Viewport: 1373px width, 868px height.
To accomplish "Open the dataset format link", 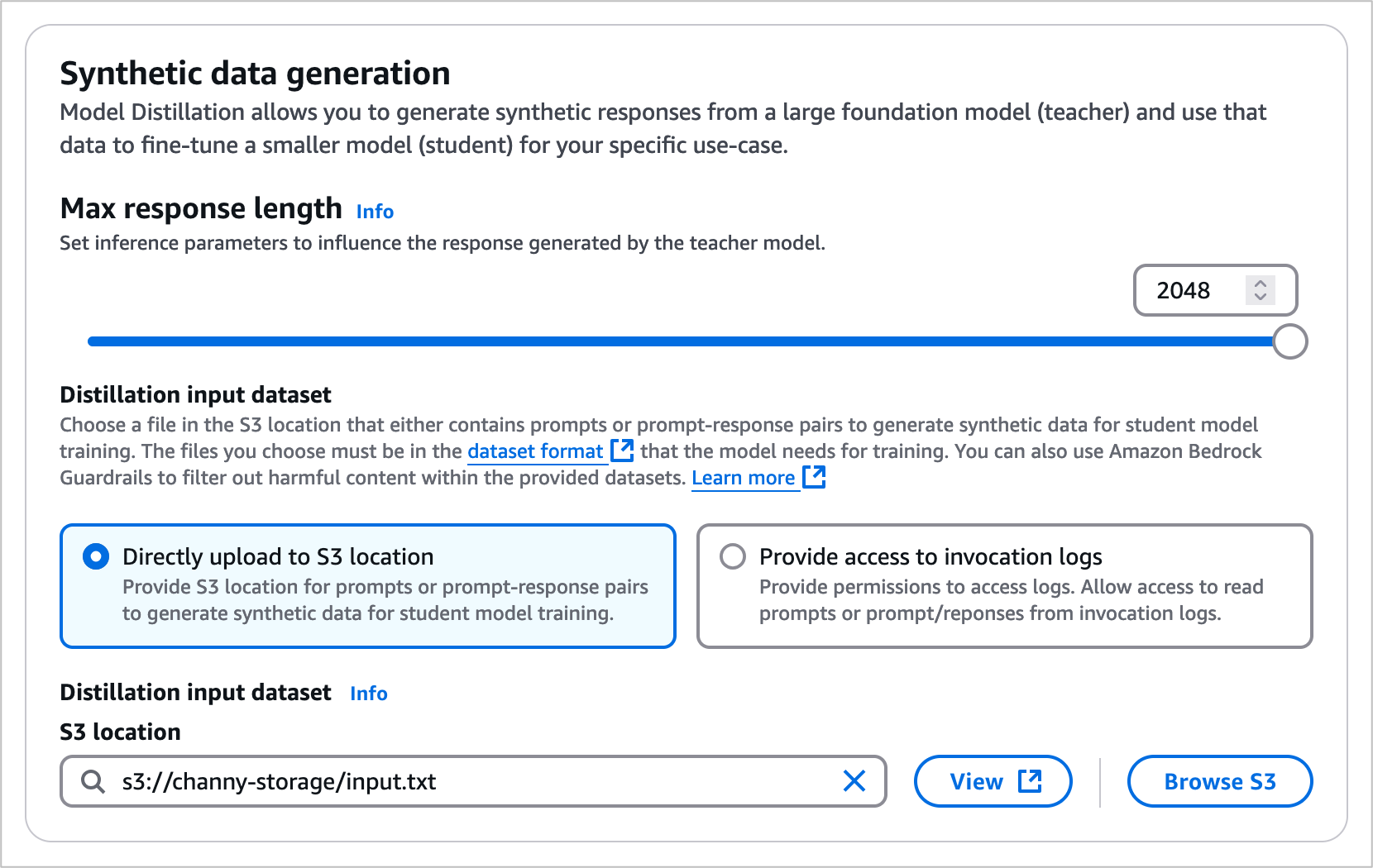I will coord(535,451).
